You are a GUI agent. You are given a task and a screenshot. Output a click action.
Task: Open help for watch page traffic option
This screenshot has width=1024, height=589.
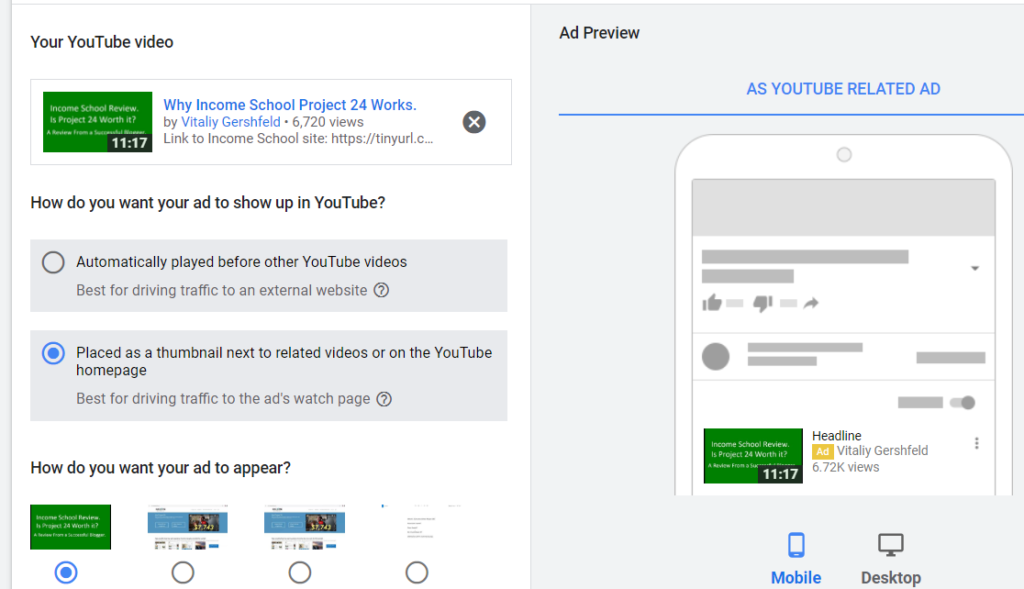pyautogui.click(x=385, y=398)
